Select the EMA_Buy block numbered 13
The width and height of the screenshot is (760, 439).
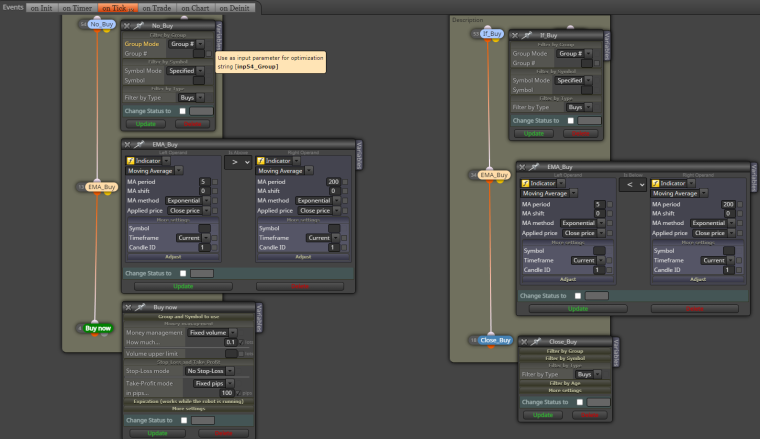pyautogui.click(x=102, y=187)
